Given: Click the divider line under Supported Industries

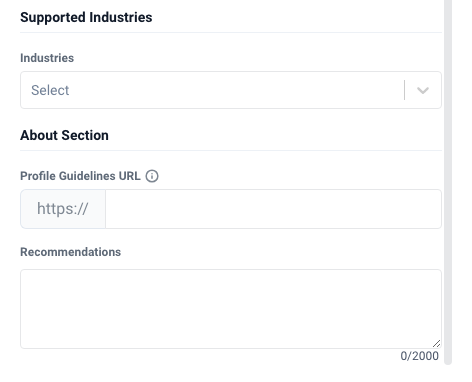Looking at the screenshot, I should pyautogui.click(x=231, y=33).
